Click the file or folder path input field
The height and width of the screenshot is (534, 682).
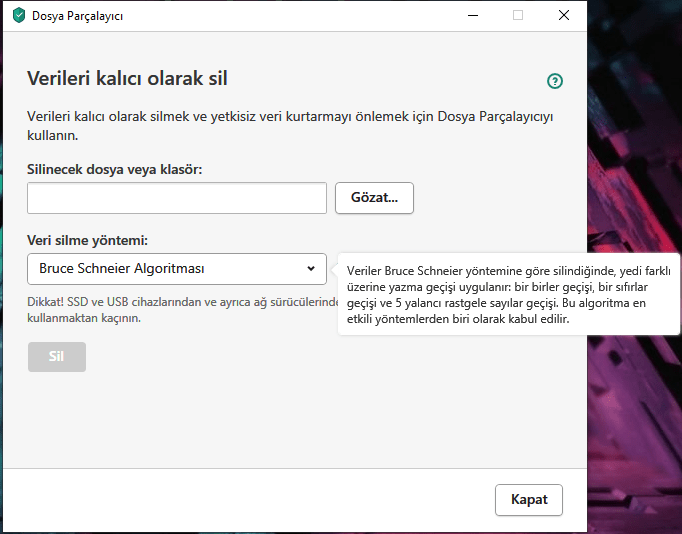click(177, 198)
